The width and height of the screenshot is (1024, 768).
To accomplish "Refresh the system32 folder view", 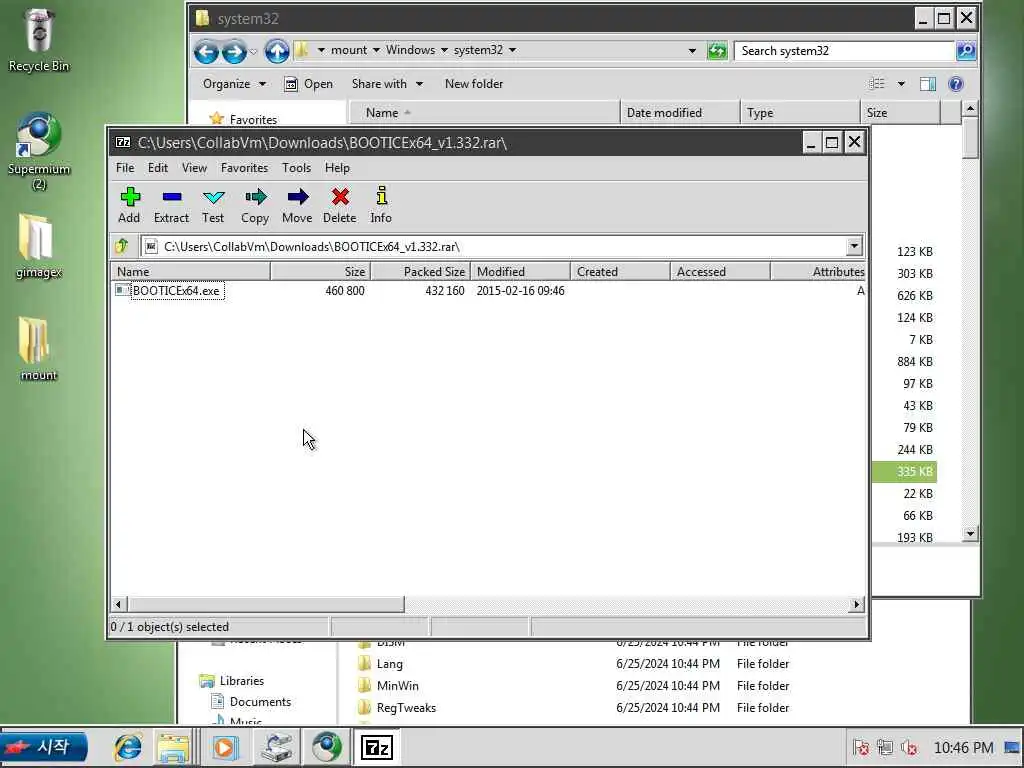I will (x=717, y=50).
